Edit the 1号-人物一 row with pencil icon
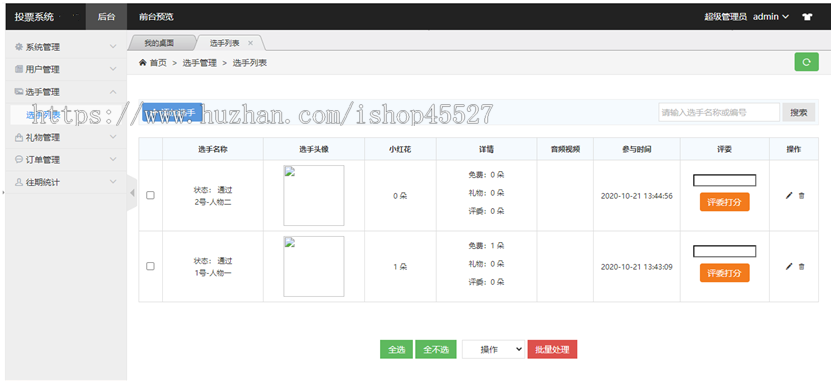833x383 pixels. tap(789, 267)
